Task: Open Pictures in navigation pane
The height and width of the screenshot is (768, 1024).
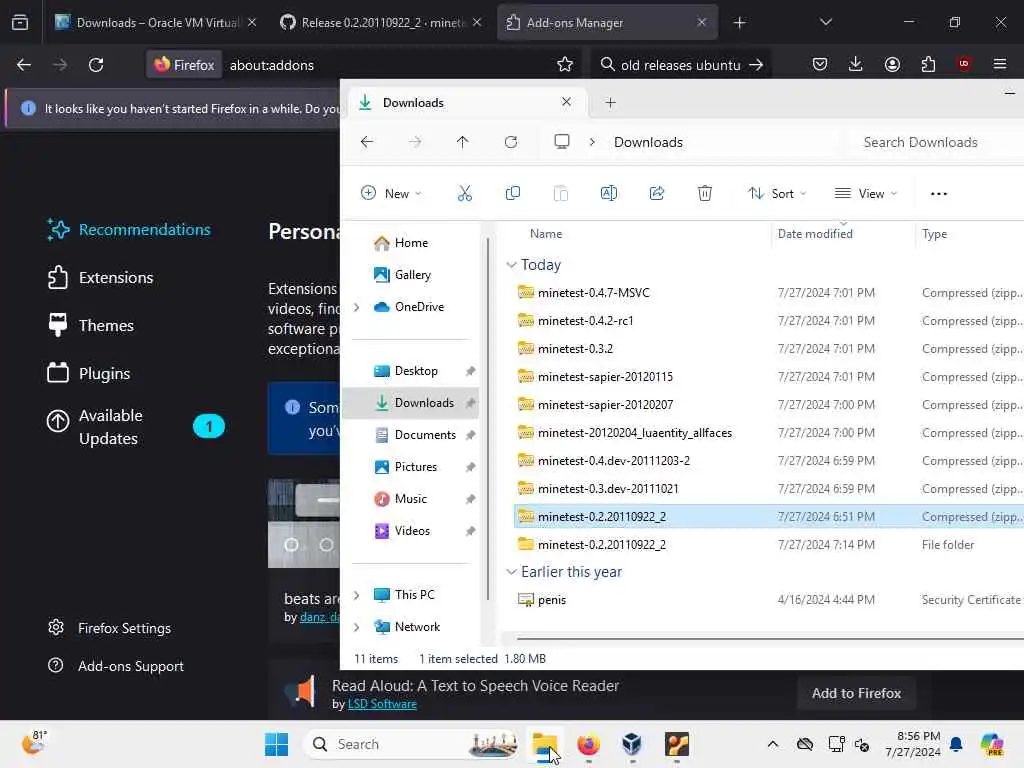Action: coord(413,467)
